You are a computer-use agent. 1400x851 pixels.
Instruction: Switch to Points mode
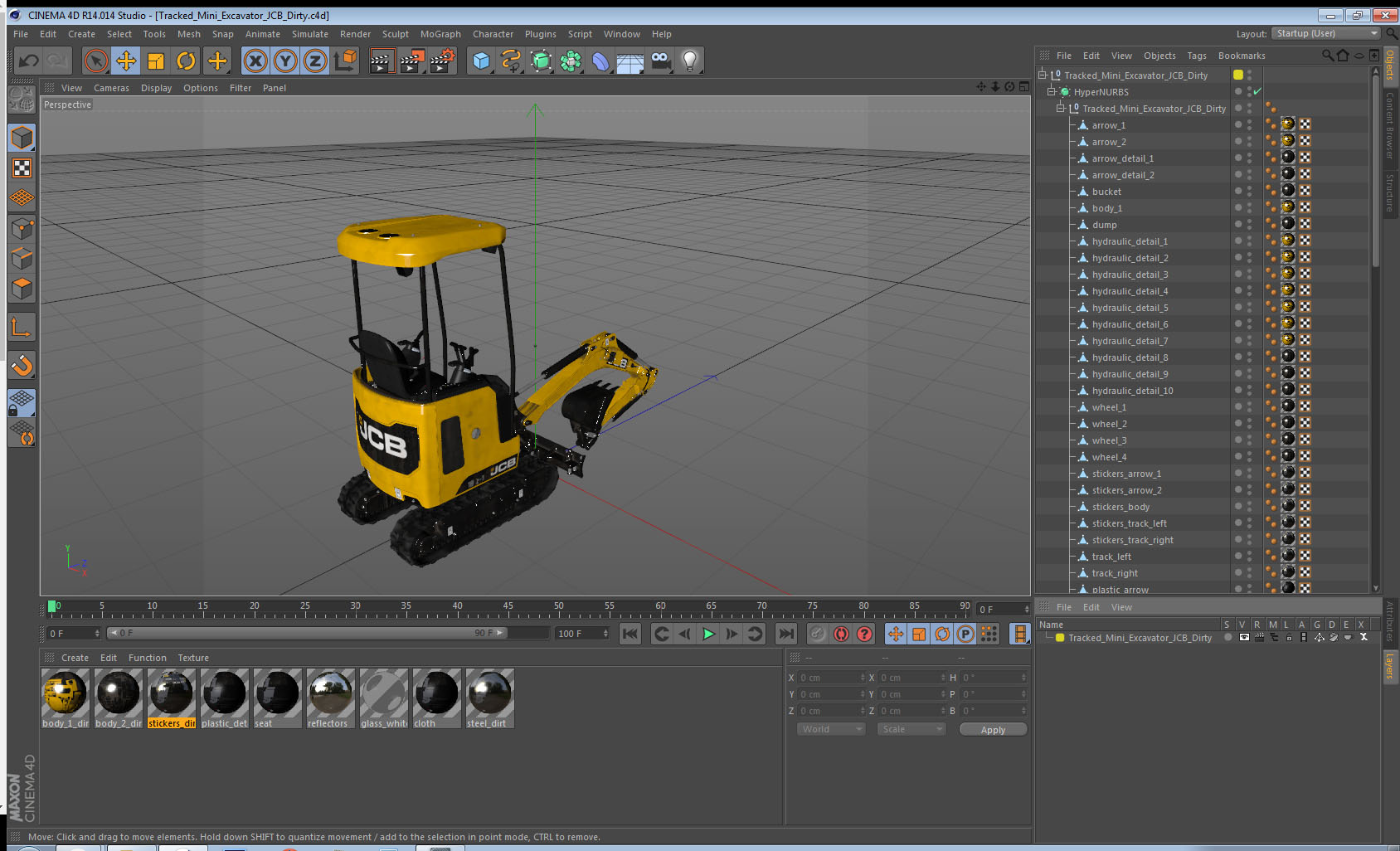[x=22, y=229]
